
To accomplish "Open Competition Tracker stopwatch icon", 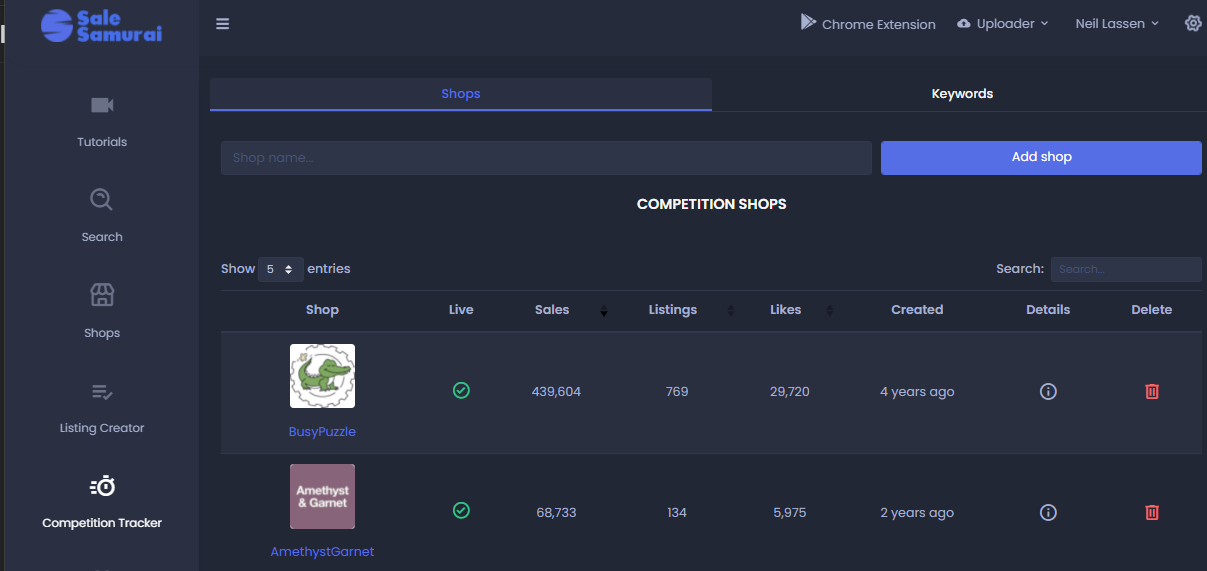I will click(x=102, y=486).
